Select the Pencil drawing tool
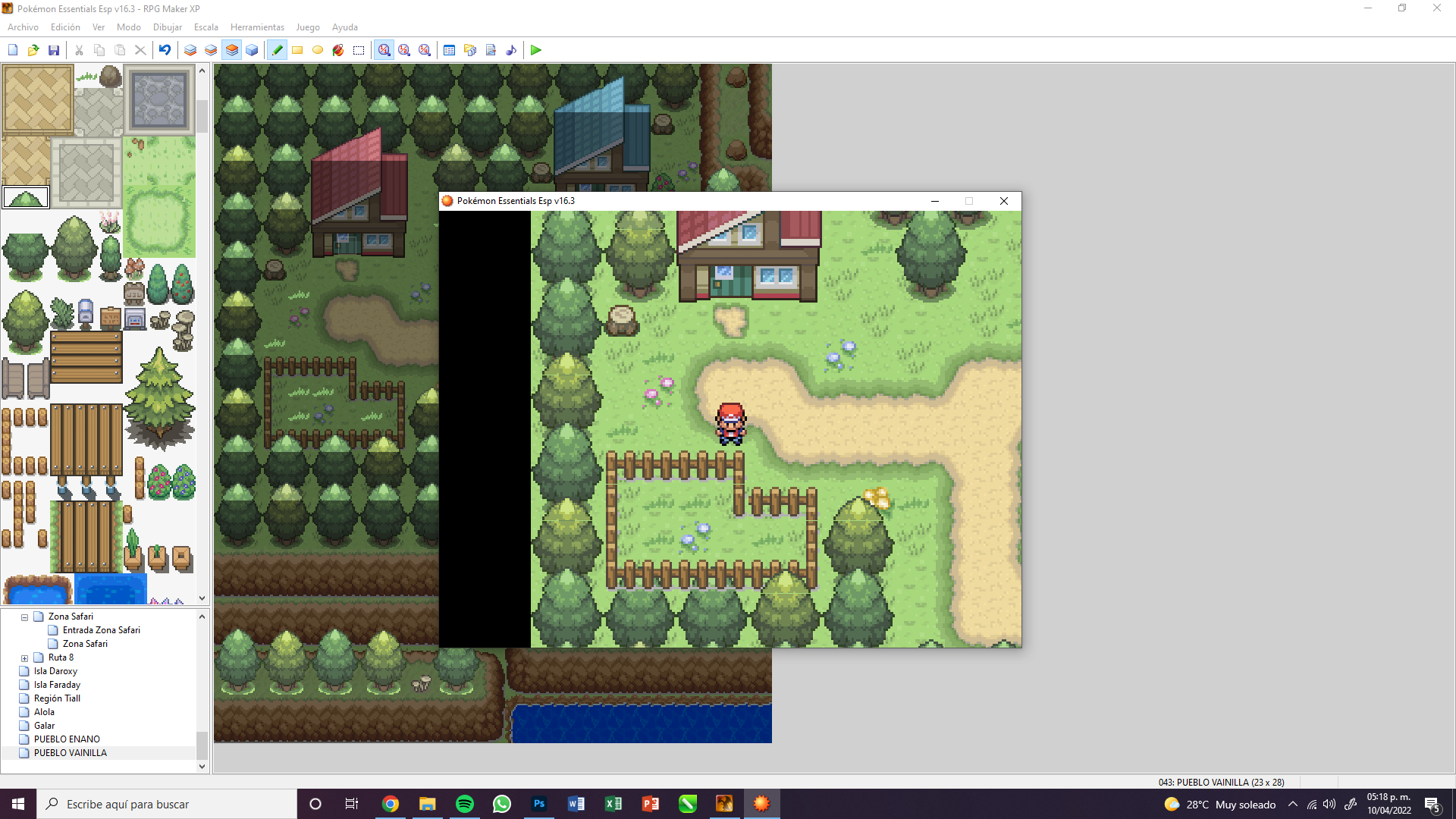The height and width of the screenshot is (819, 1456). click(278, 50)
